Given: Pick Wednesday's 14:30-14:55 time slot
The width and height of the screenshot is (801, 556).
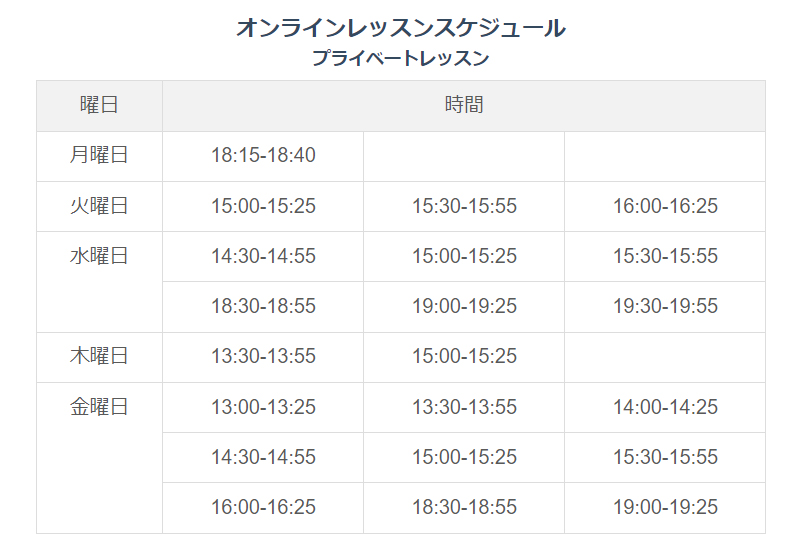Looking at the screenshot, I should pos(263,256).
